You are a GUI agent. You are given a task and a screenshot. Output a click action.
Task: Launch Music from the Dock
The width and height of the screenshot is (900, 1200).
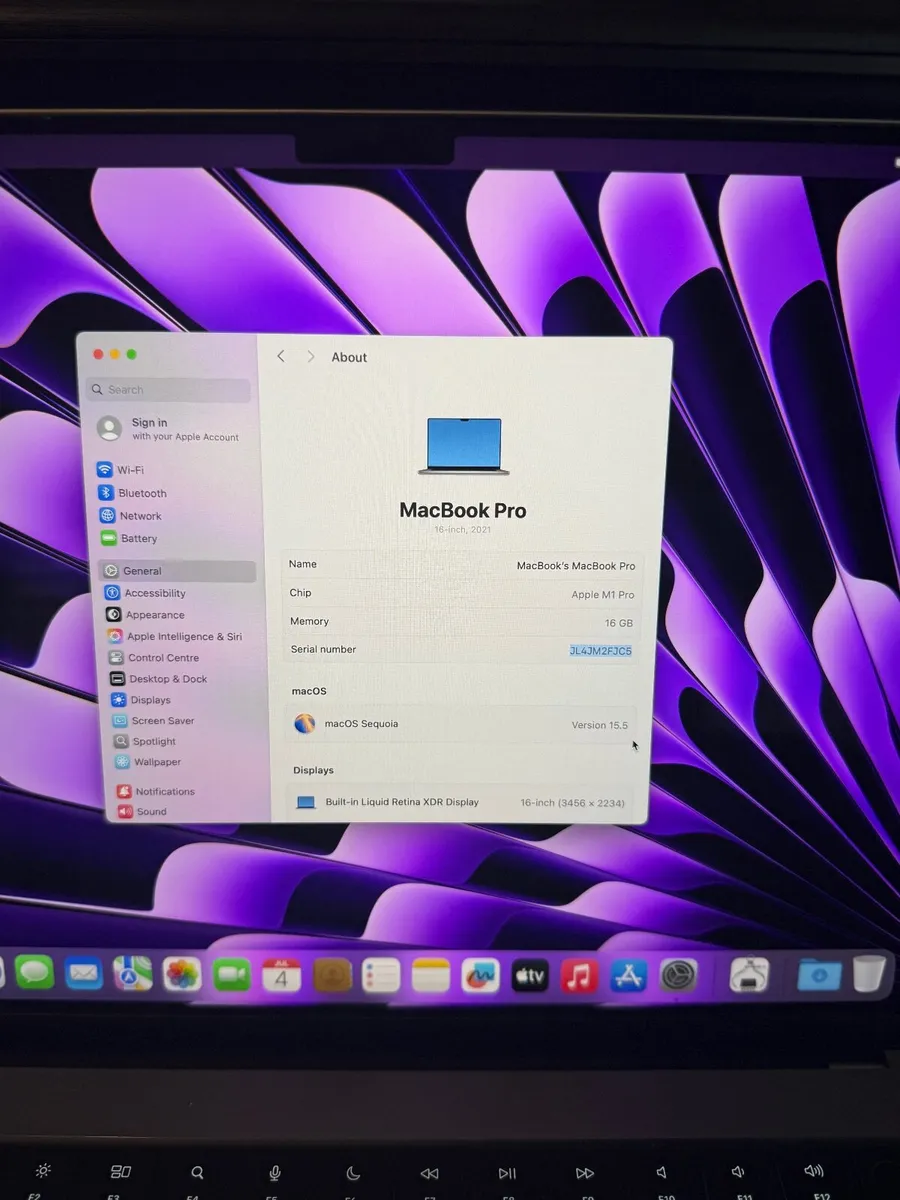pyautogui.click(x=580, y=975)
